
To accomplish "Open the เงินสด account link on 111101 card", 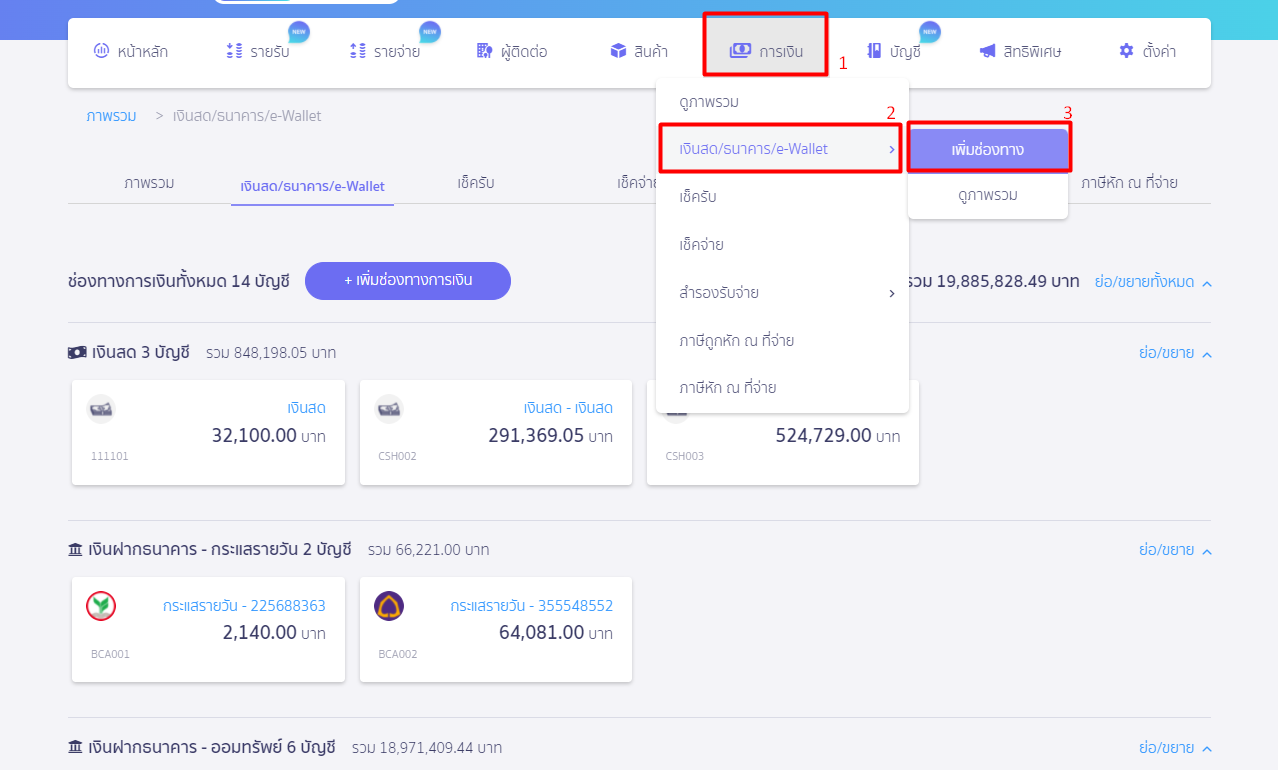I will [x=306, y=408].
